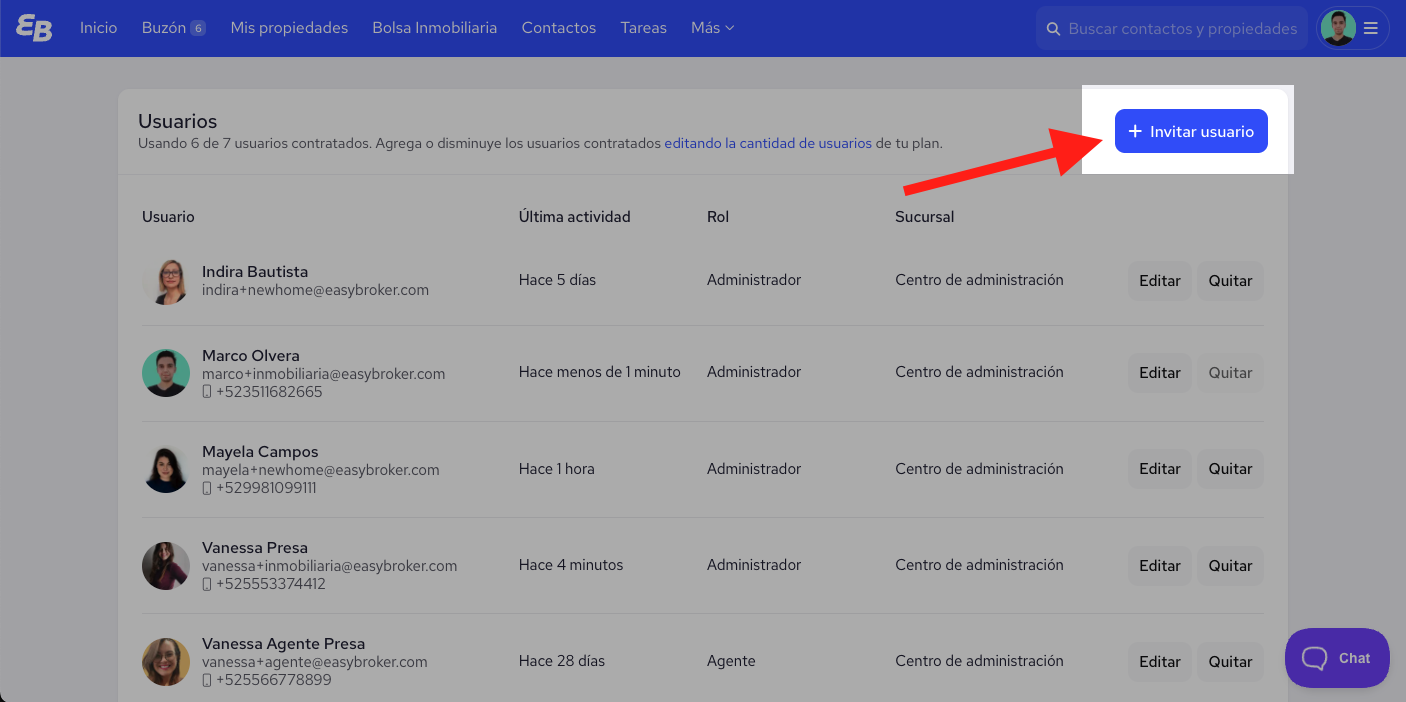1406x702 pixels.
Task: Click Marco Olvera's avatar photo
Action: pyautogui.click(x=166, y=373)
